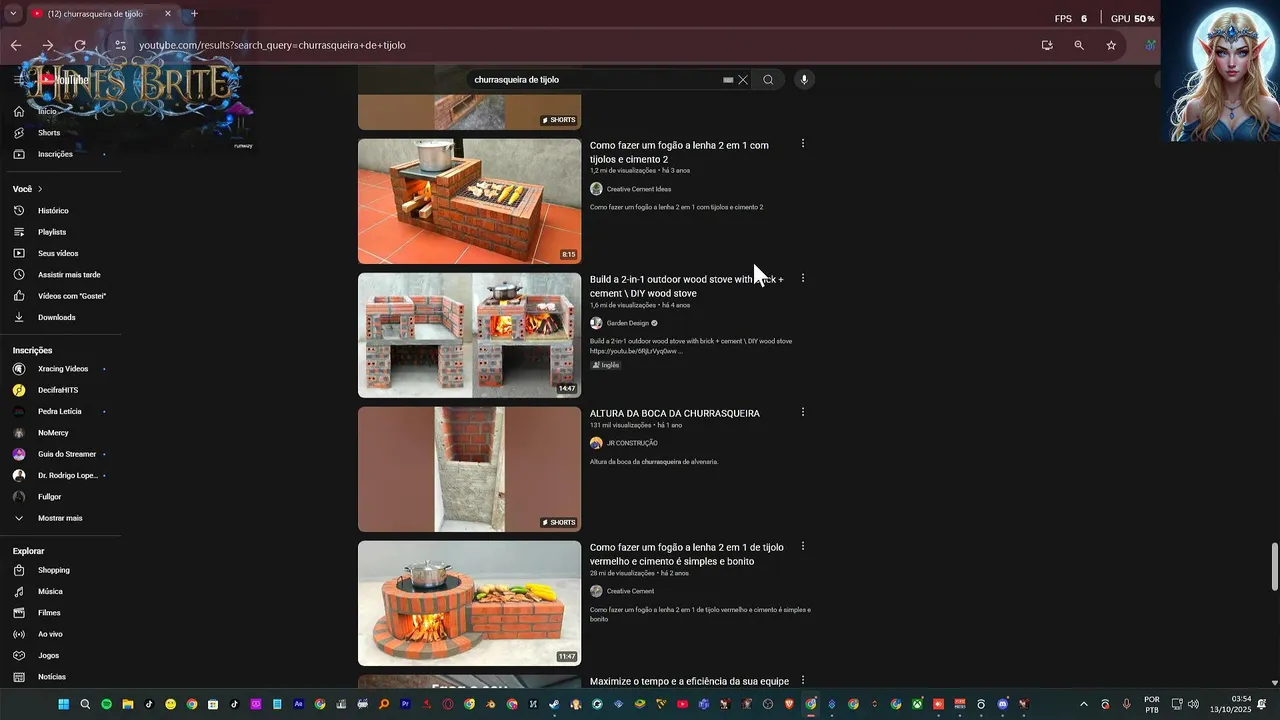This screenshot has height=720, width=1280.
Task: Open options menu for "Build a 2-in-1 outdoor wood stove"
Action: (x=802, y=278)
